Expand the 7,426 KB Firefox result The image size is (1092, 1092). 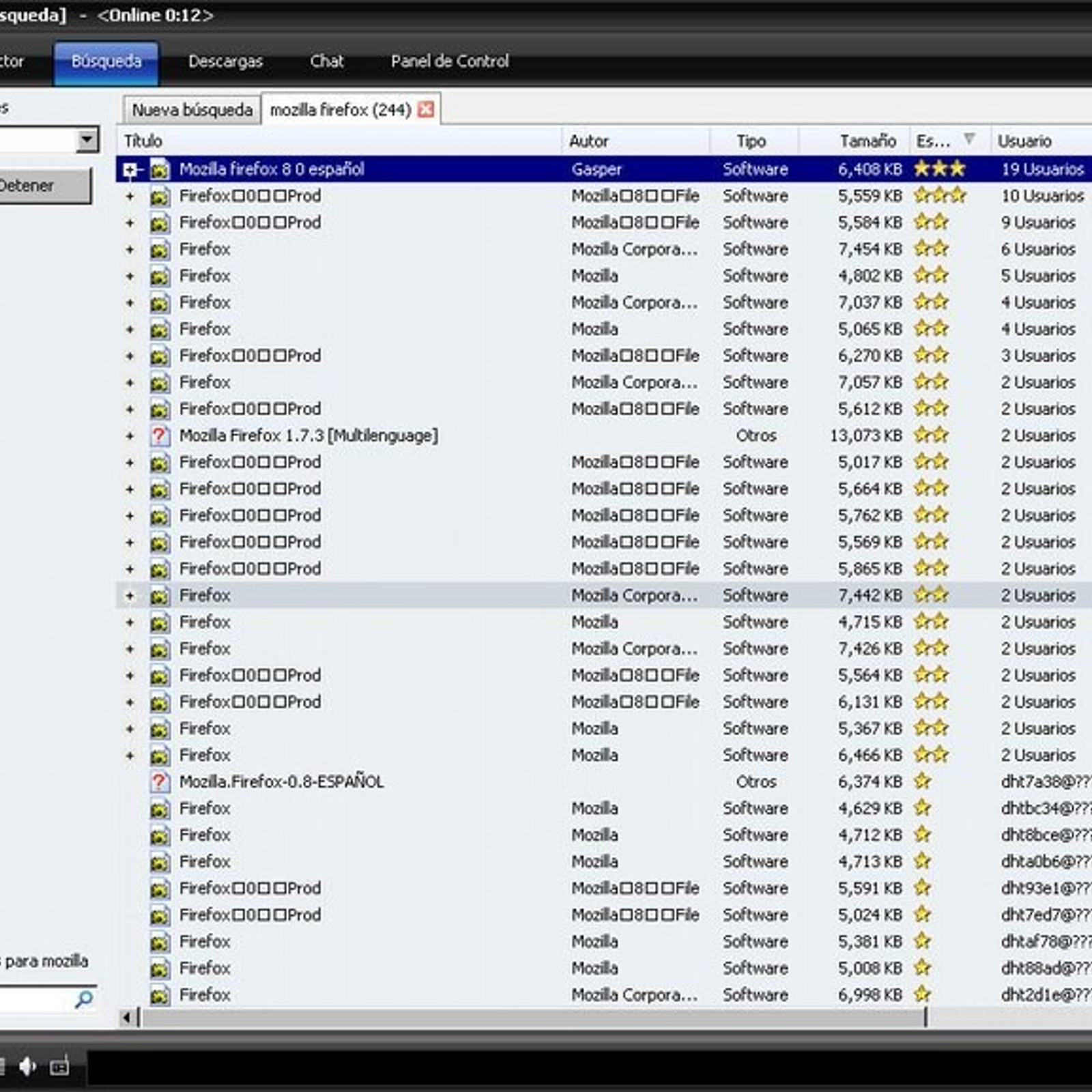130,649
